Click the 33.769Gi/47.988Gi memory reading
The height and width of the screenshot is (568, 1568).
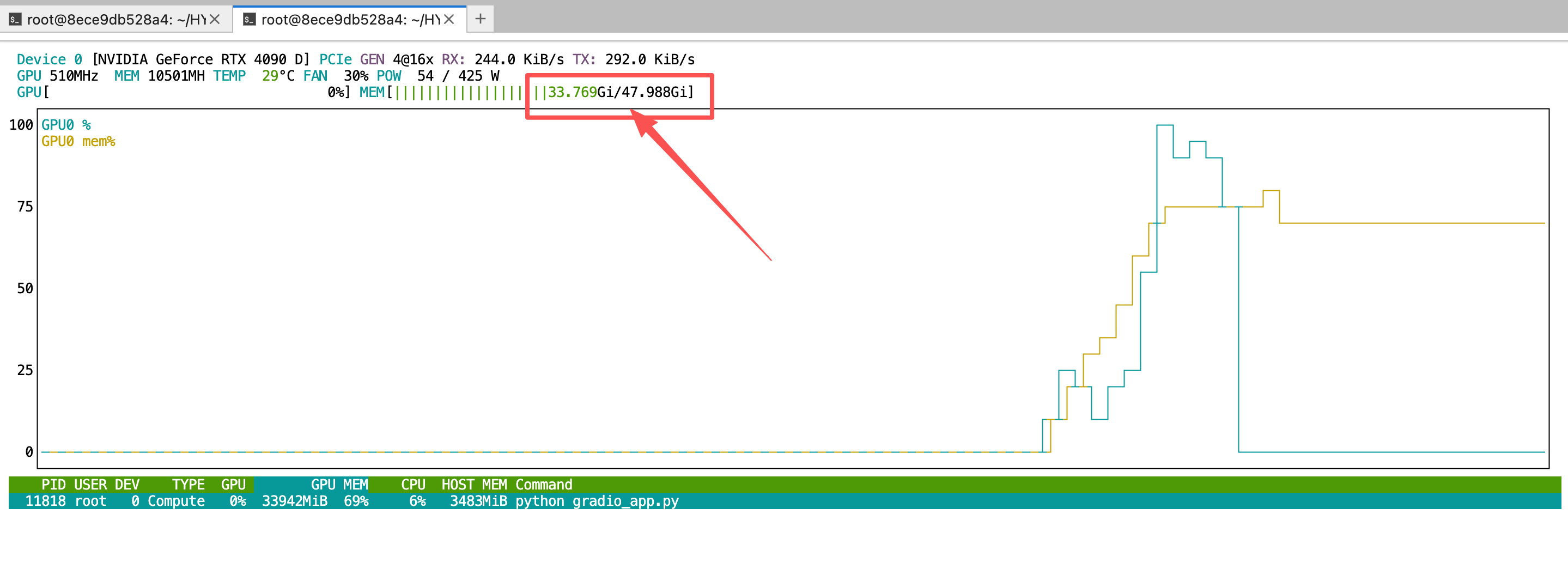pyautogui.click(x=619, y=93)
